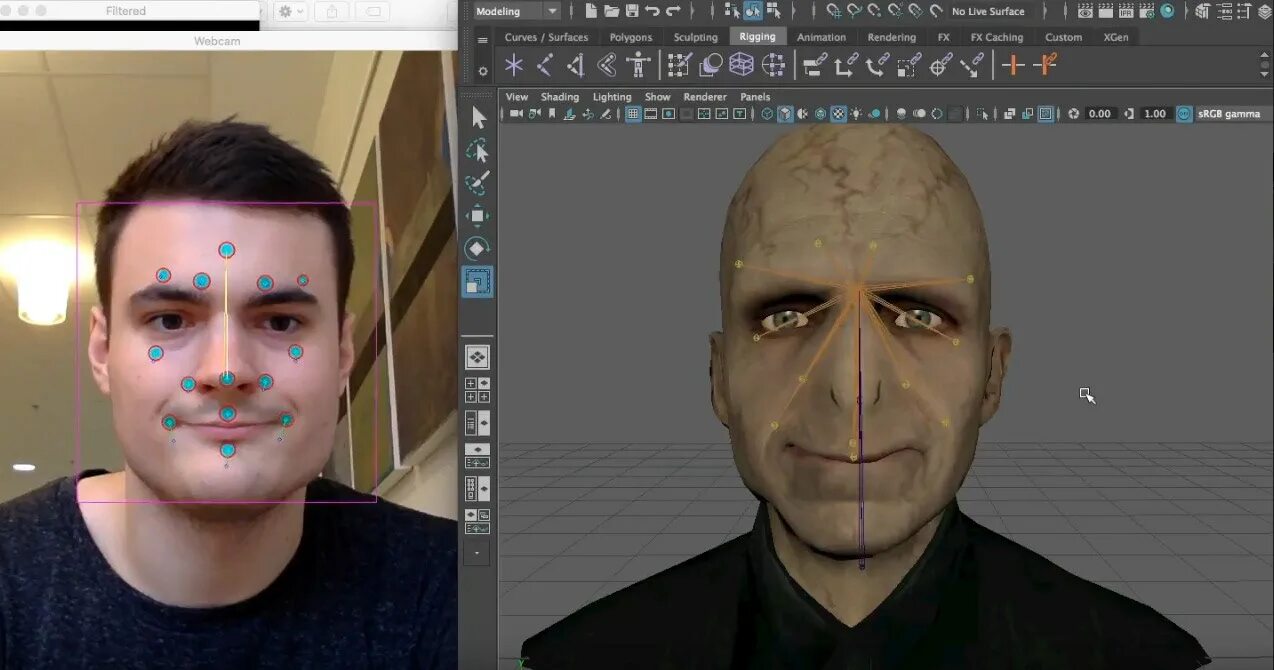
Task: Click the shelf scroll up arrow
Action: point(1265,57)
